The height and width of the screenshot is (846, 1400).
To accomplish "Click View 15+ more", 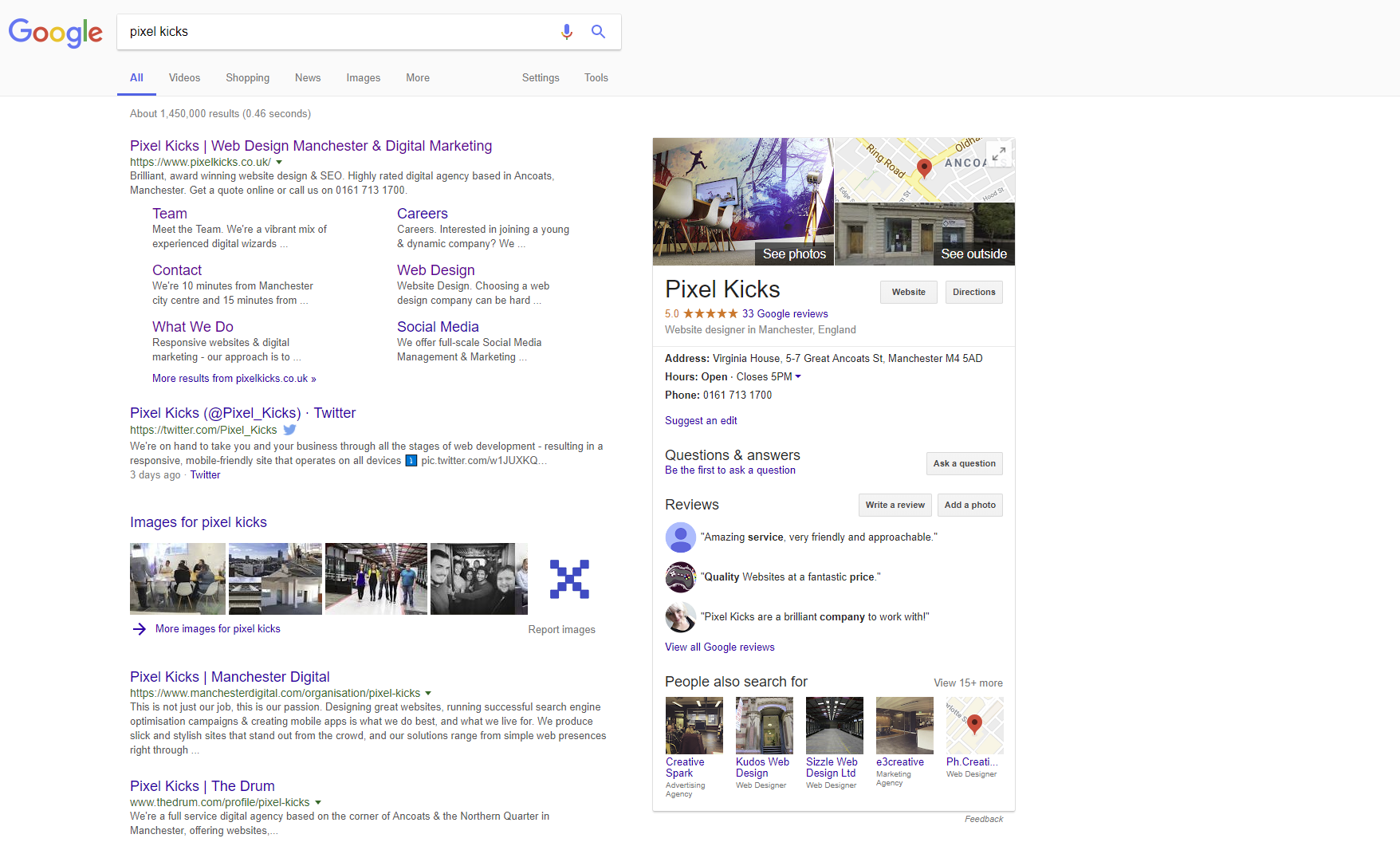I will coord(969,683).
